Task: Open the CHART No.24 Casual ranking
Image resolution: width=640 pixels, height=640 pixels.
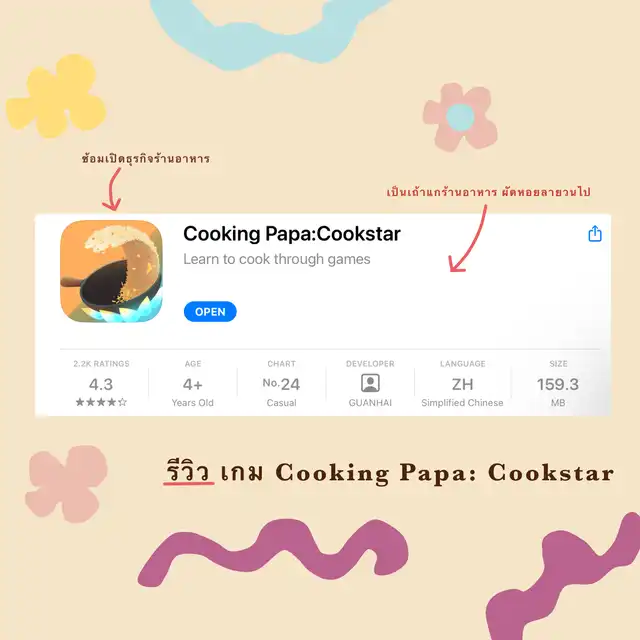Action: (281, 384)
